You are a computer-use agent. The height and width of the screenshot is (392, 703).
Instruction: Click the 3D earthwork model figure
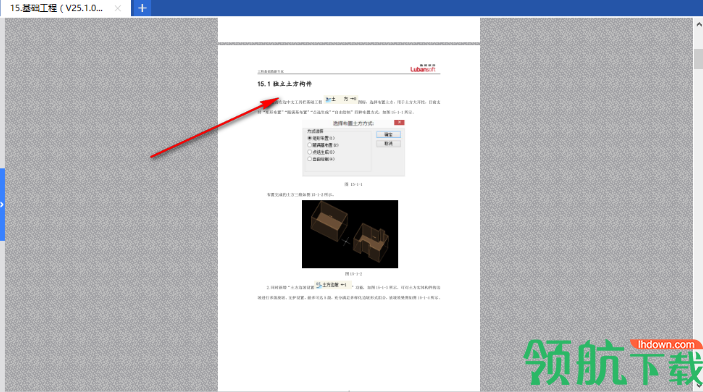click(350, 234)
